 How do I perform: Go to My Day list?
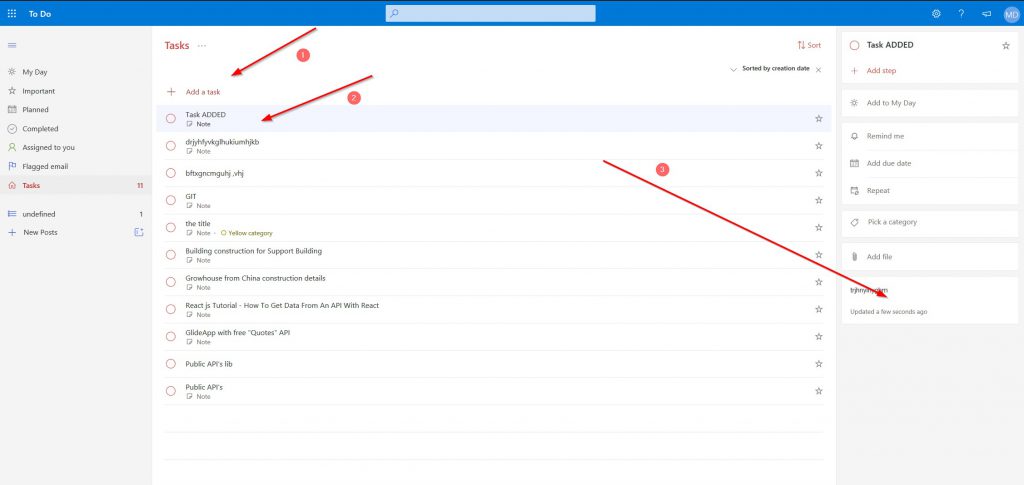click(35, 72)
